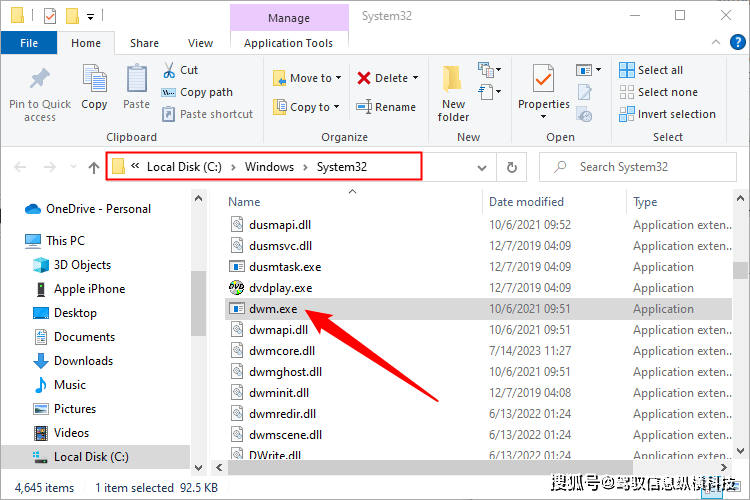The height and width of the screenshot is (500, 750).
Task: Select Paste shortcut in Clipboard group
Action: click(x=207, y=114)
